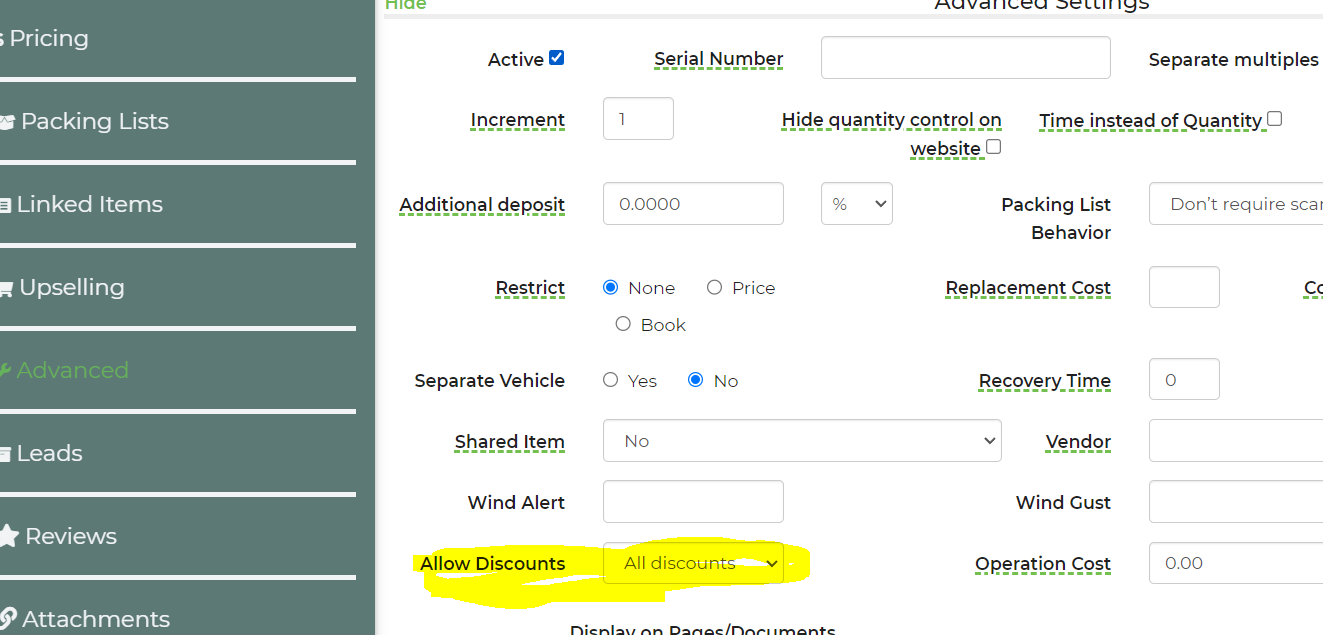Click the link icon beside Attachments

(x=8, y=619)
